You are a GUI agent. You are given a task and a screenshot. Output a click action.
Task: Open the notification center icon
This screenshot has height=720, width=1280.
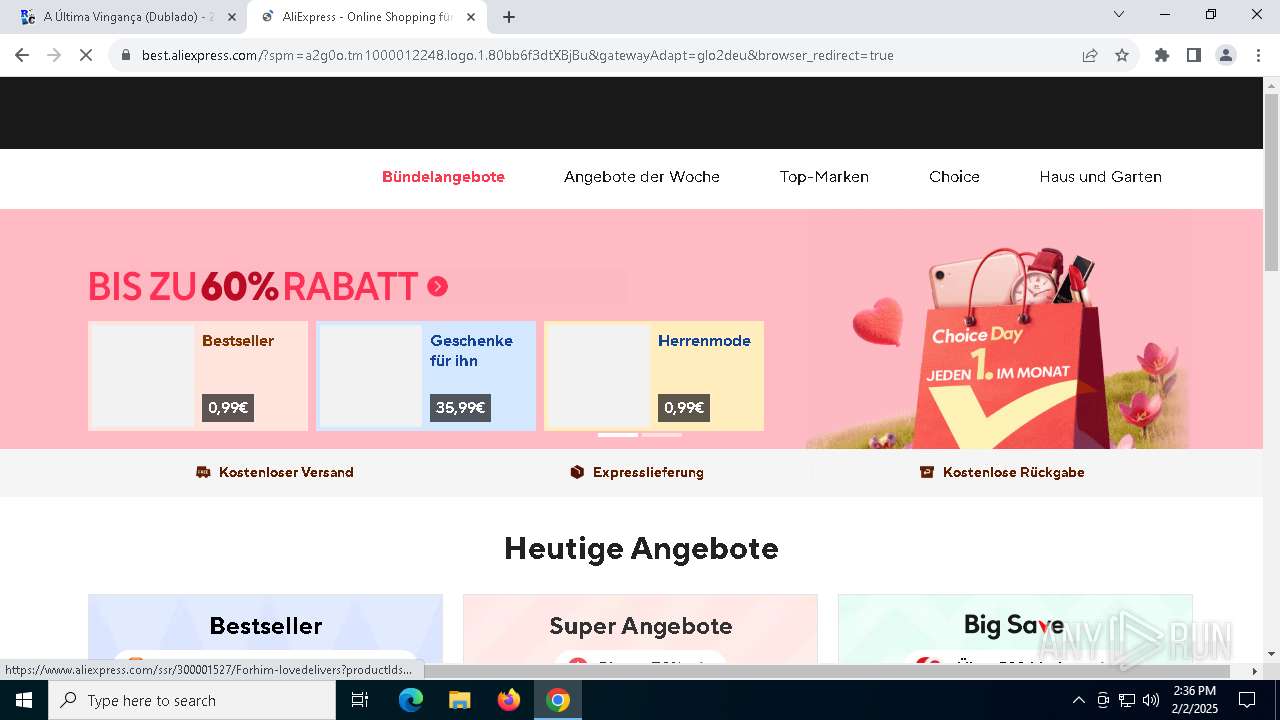(1247, 700)
